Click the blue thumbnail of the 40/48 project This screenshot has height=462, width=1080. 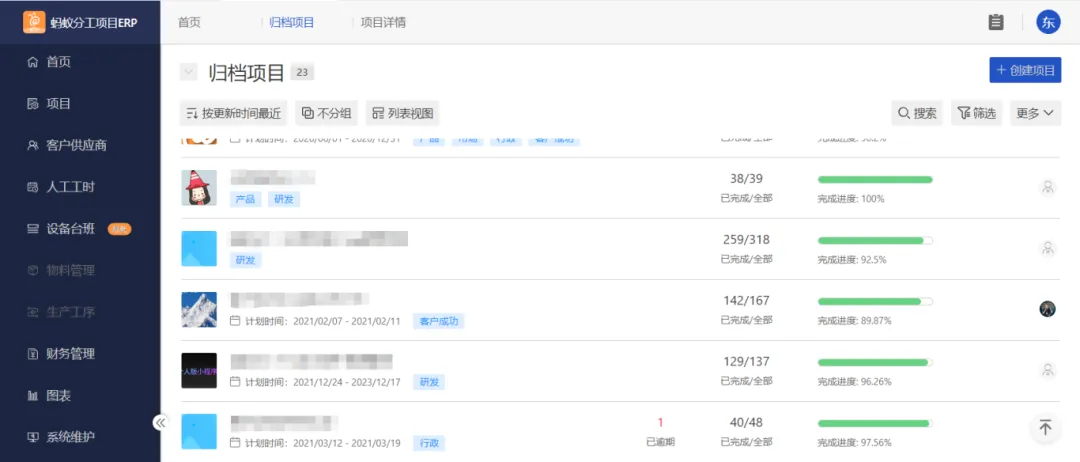pos(199,431)
